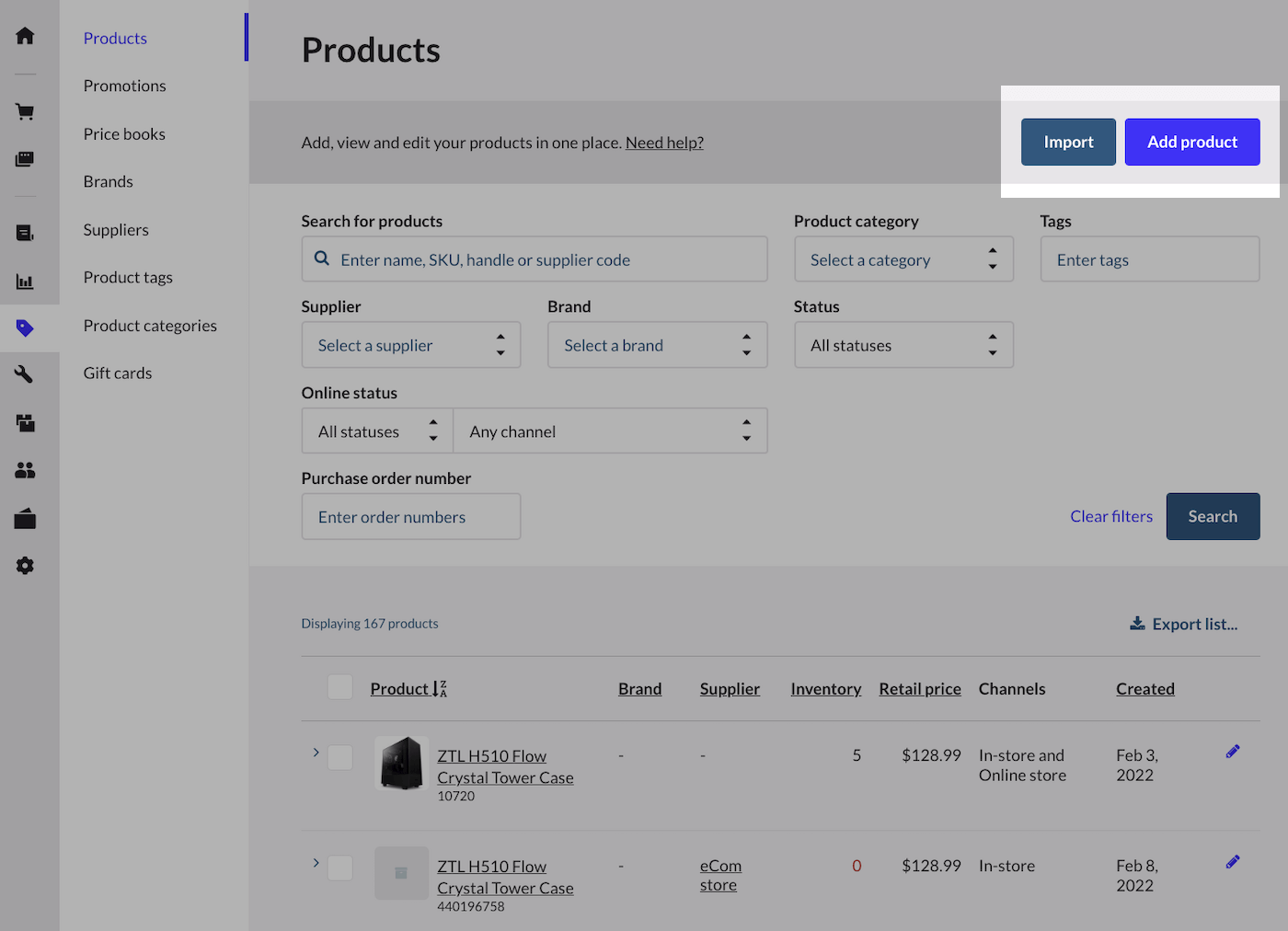This screenshot has height=931, width=1288.
Task: Open the shopping cart sell icon
Action: point(25,112)
